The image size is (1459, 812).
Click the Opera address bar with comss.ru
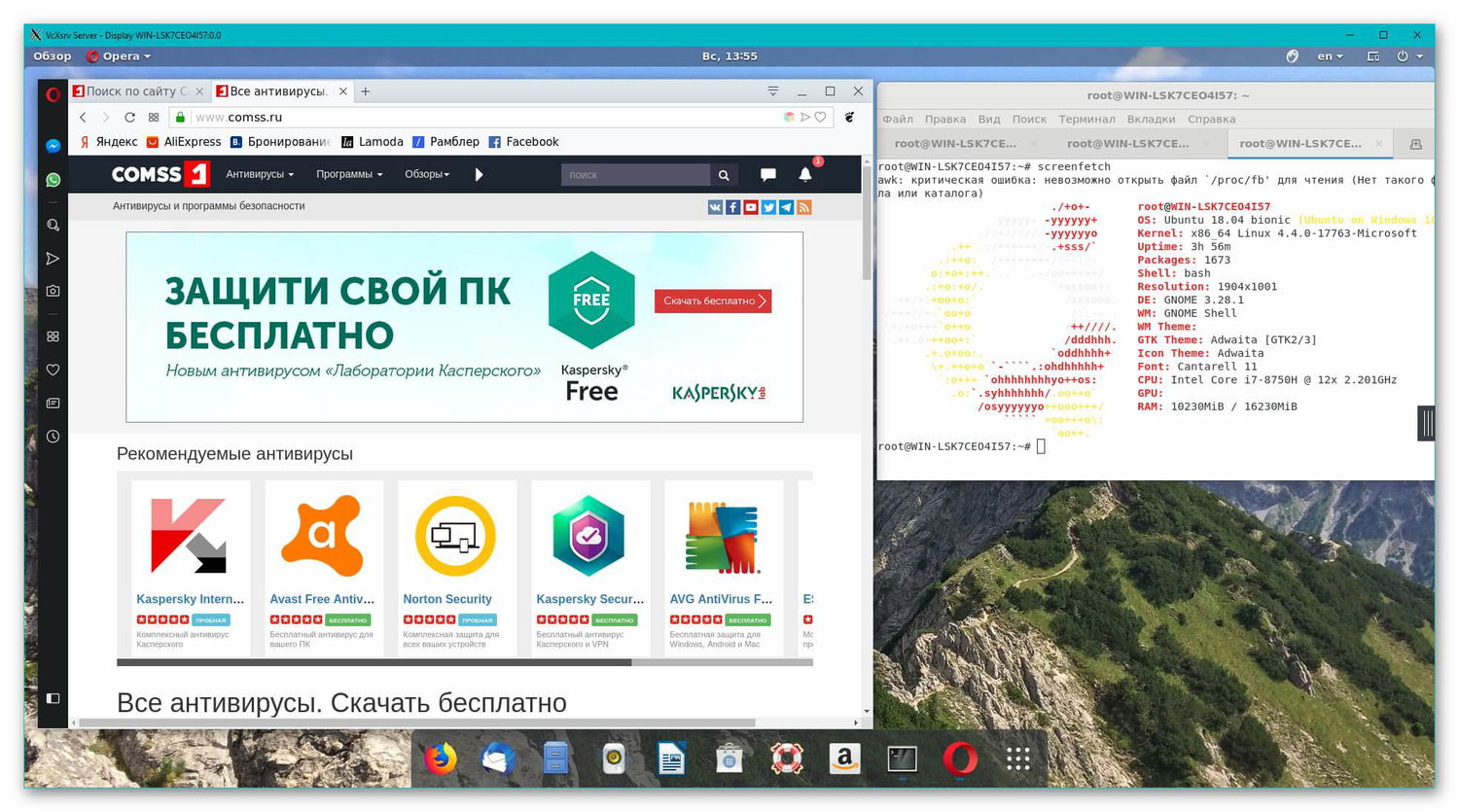486,117
